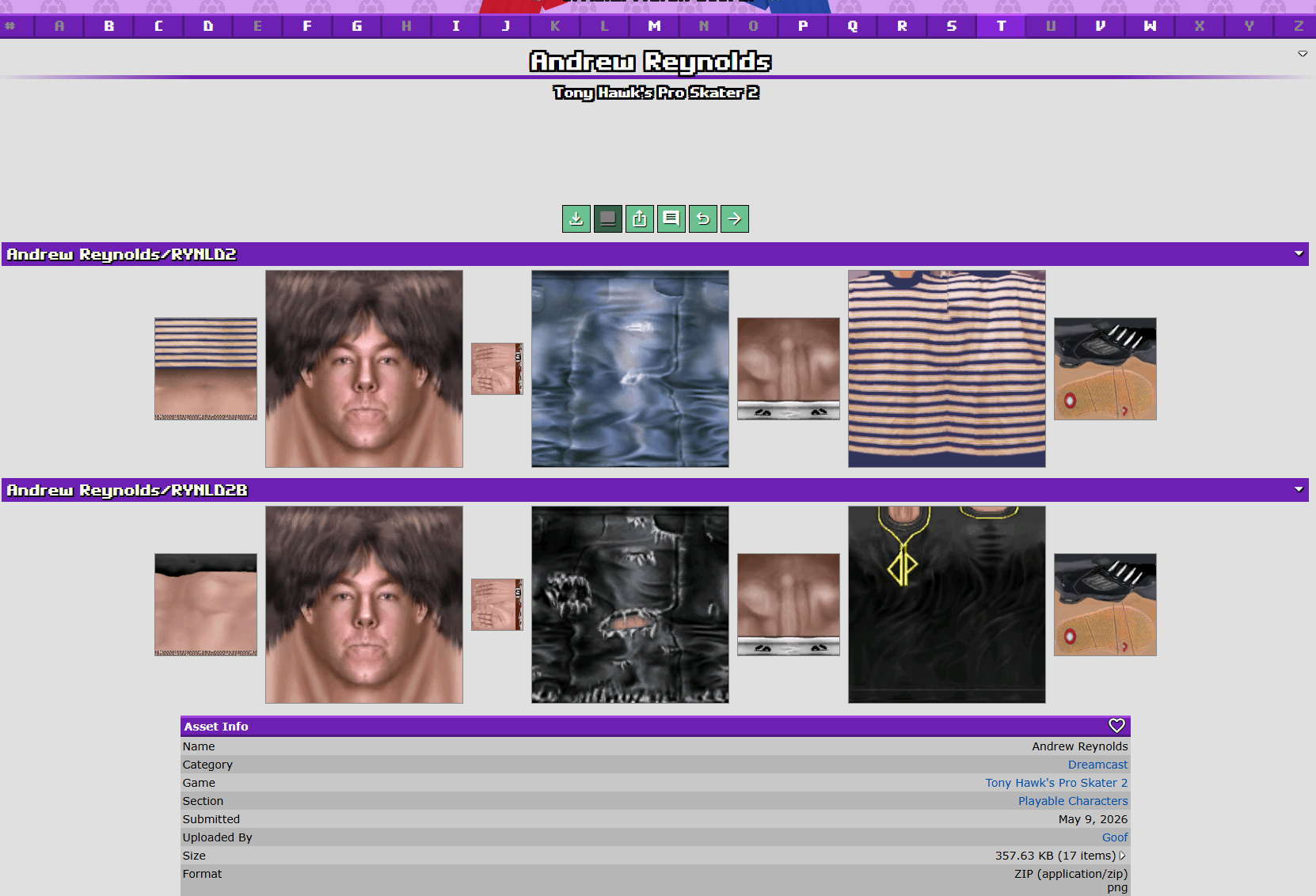Viewport: 1316px width, 896px height.
Task: Select letter C in the alphabet bar
Action: (158, 26)
